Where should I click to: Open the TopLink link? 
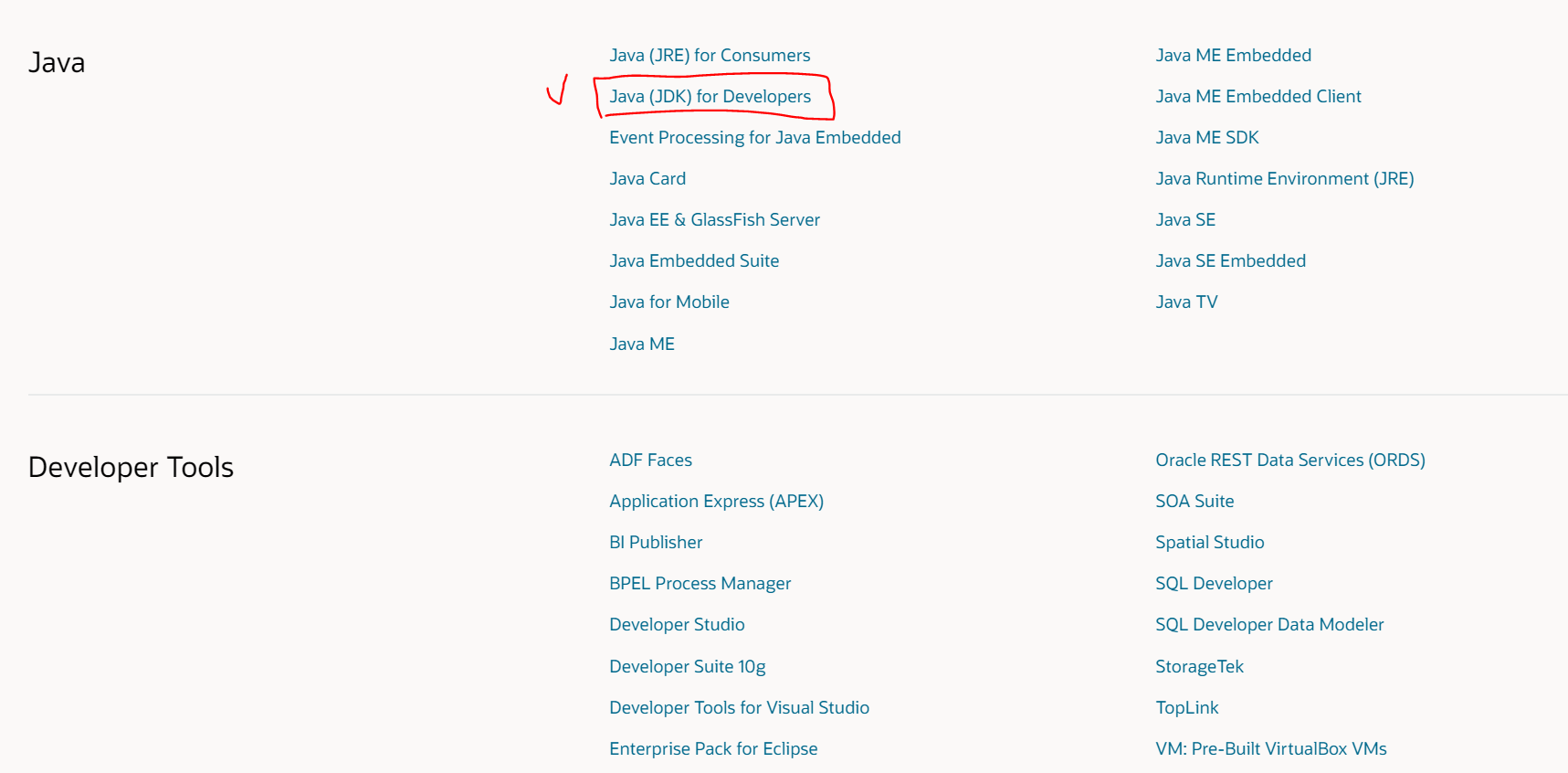(x=1186, y=708)
